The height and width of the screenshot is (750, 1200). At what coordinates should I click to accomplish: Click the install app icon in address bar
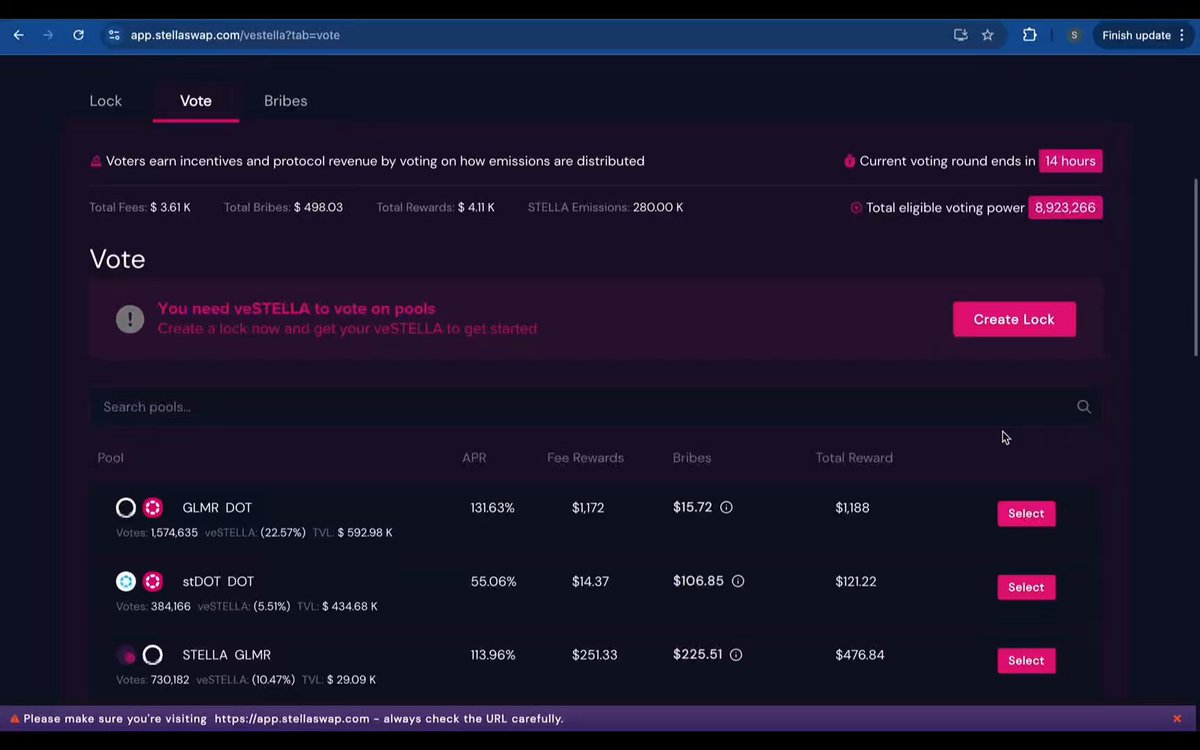click(x=960, y=35)
